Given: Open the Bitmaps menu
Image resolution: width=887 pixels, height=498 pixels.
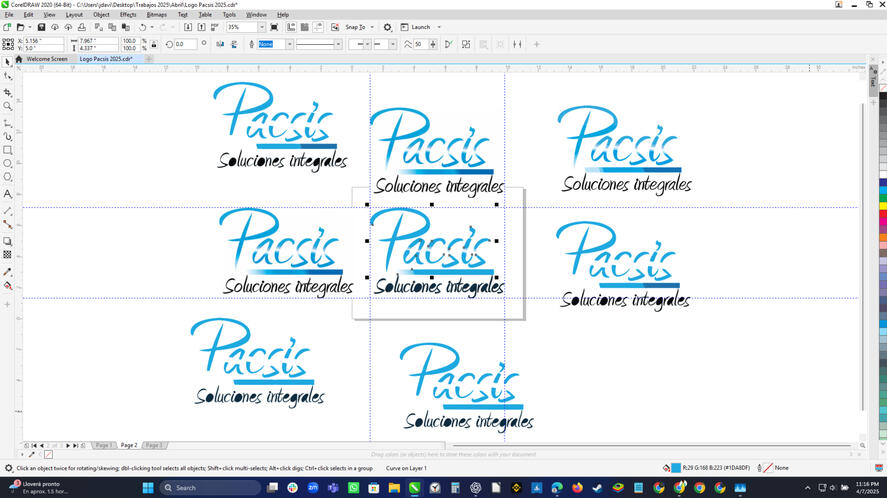Looking at the screenshot, I should [x=157, y=15].
